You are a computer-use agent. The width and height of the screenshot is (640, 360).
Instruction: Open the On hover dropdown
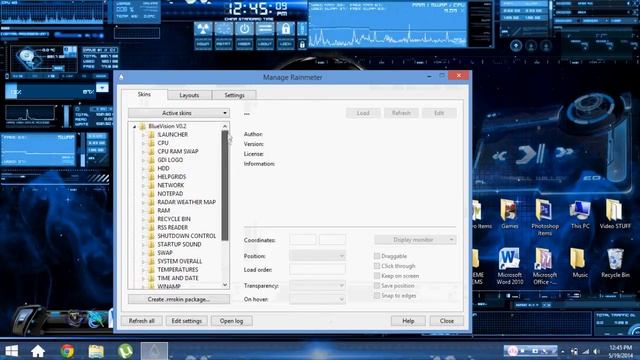pos(317,299)
